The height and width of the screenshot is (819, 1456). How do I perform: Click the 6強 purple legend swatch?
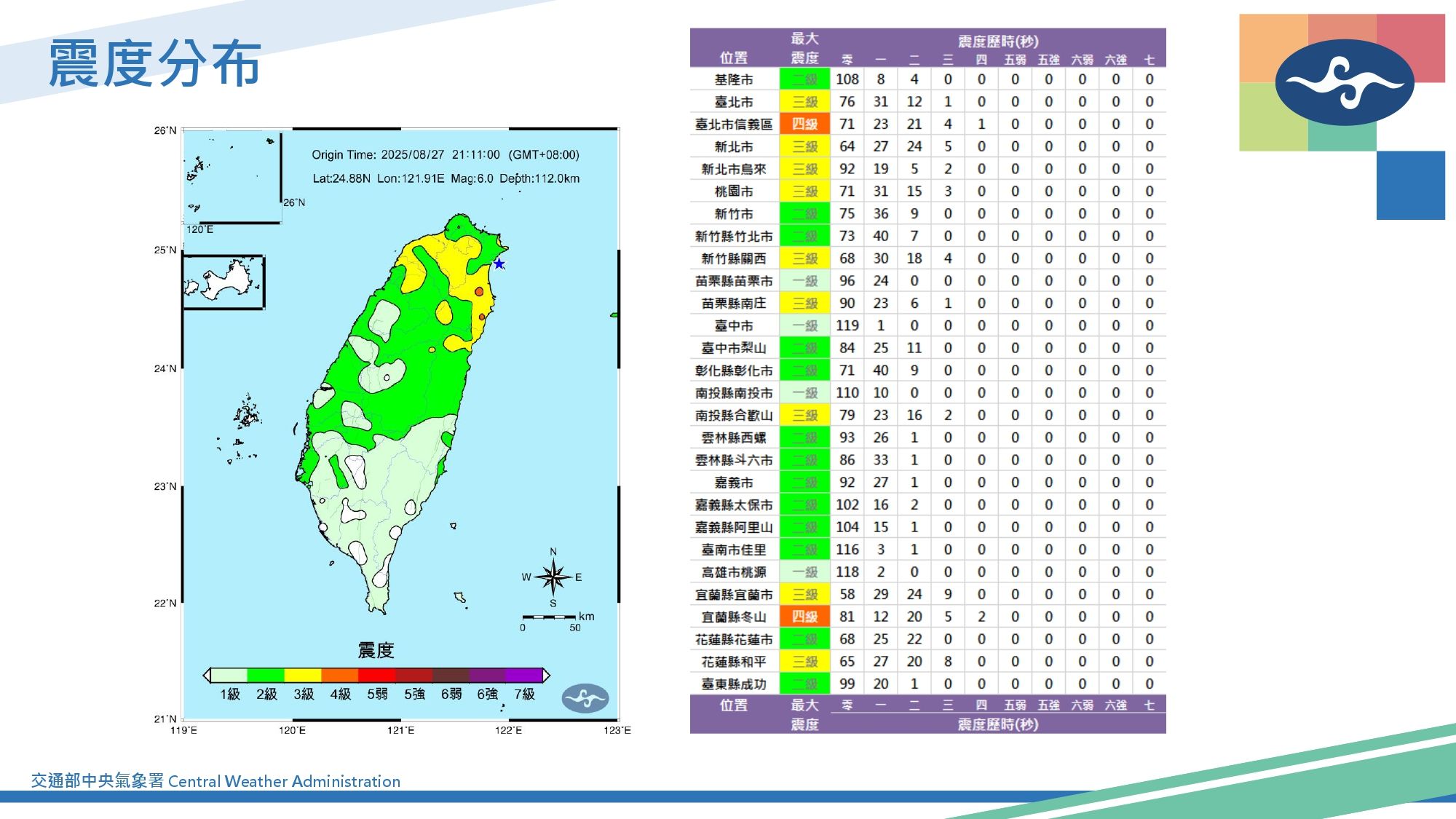tap(488, 675)
